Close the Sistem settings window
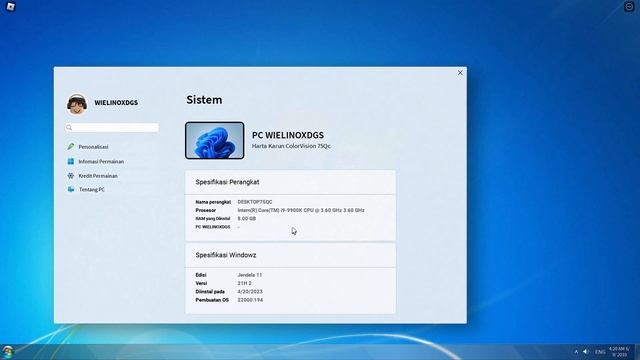Viewport: 640px width, 360px height. coord(460,73)
